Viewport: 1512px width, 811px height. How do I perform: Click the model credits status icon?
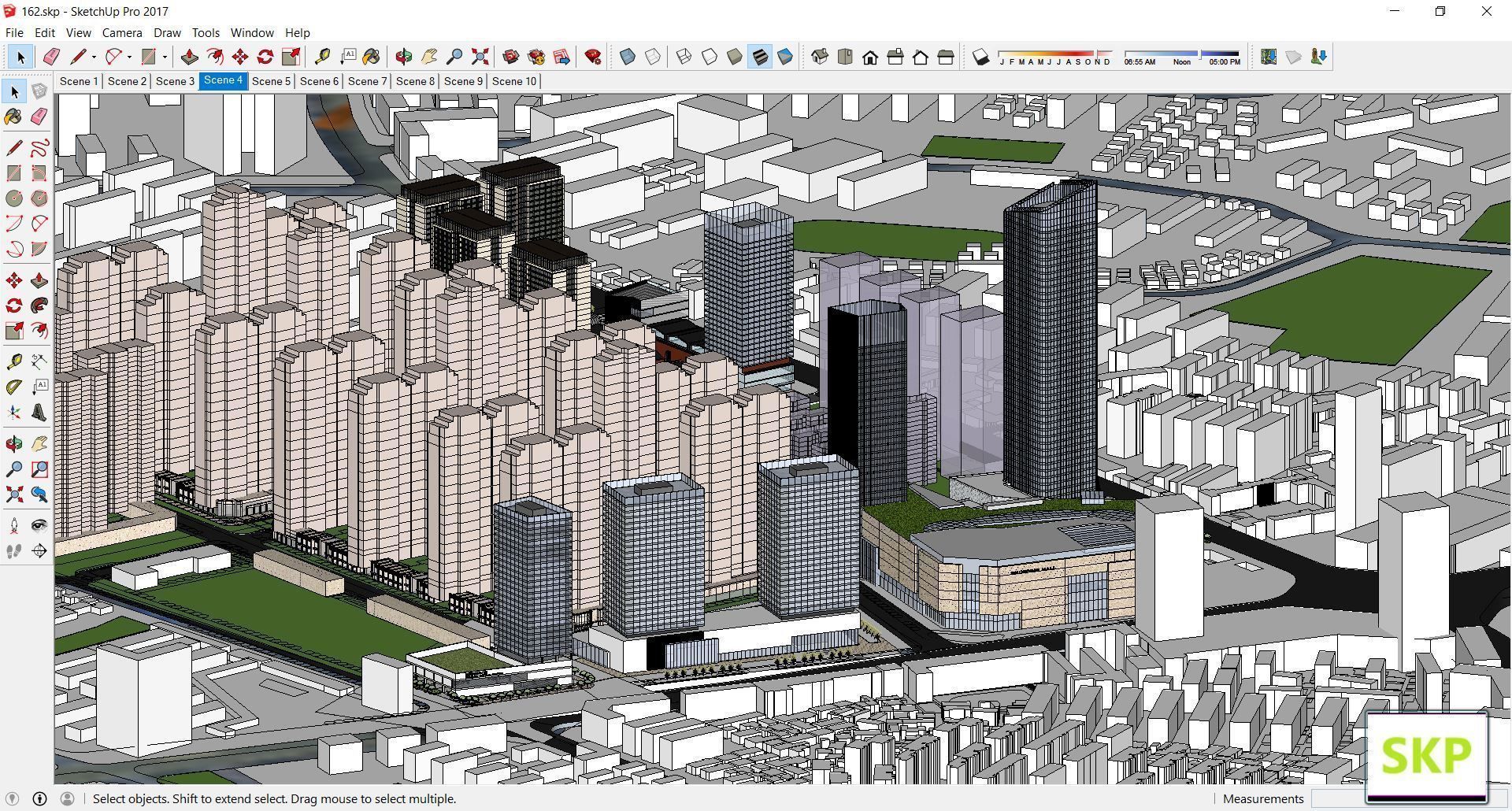[x=39, y=798]
